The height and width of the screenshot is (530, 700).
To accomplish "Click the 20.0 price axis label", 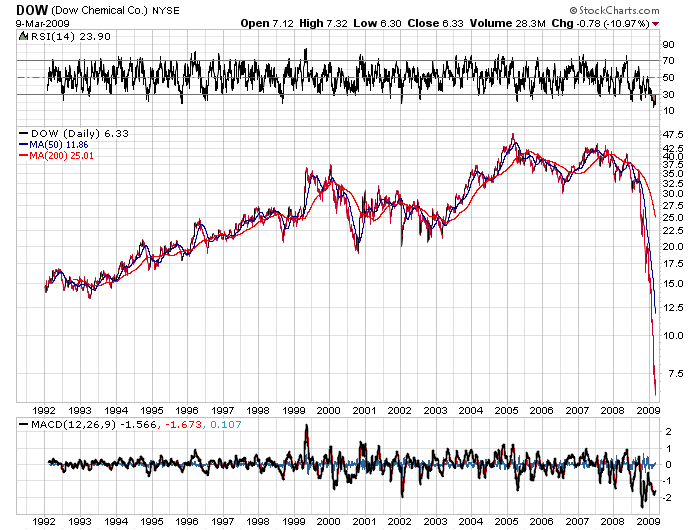I will 673,246.
